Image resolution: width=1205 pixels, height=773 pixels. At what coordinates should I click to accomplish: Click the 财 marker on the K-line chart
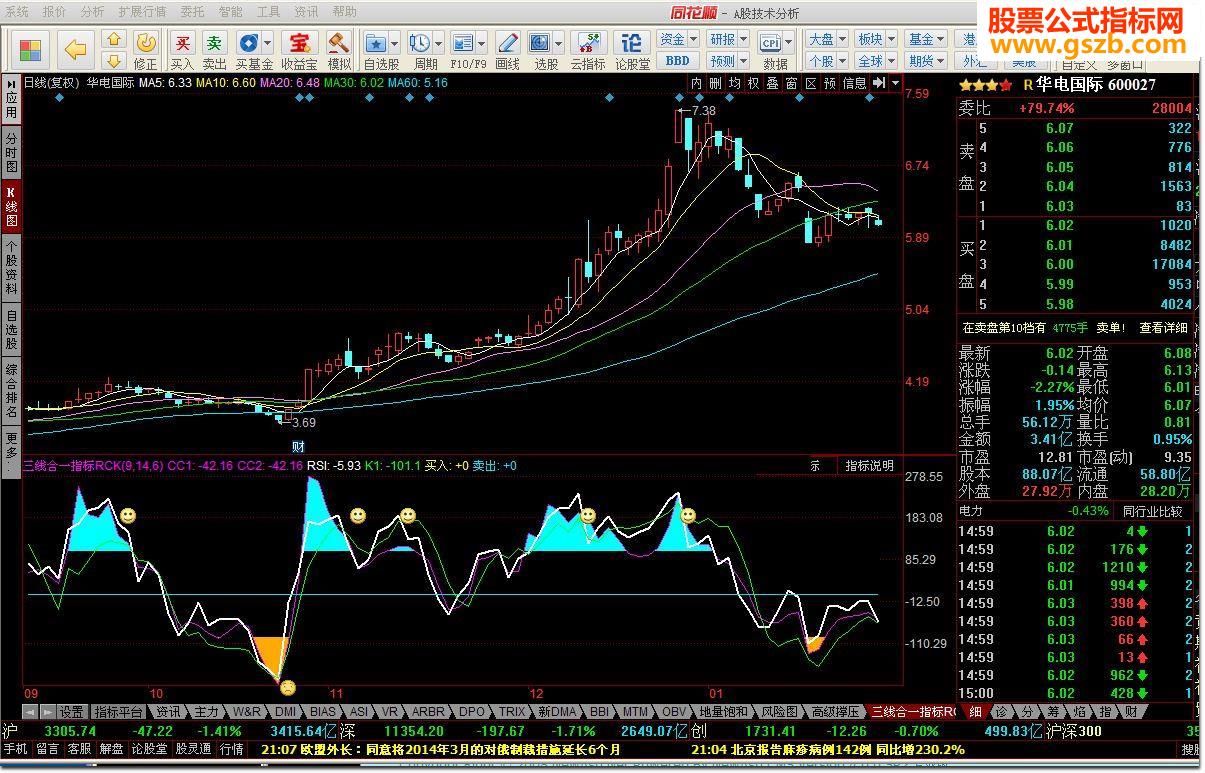click(297, 446)
